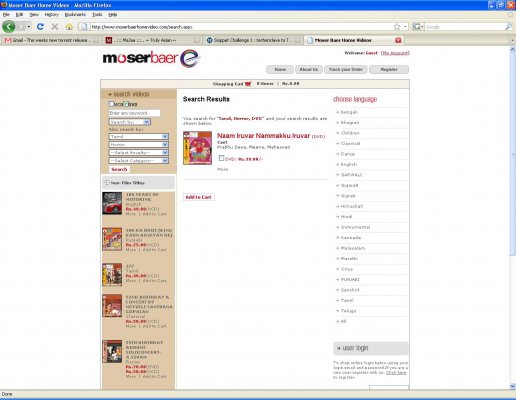Close the Moser Baer Home Videos tab
Image resolution: width=516 pixels, height=400 pixels.
point(398,40)
